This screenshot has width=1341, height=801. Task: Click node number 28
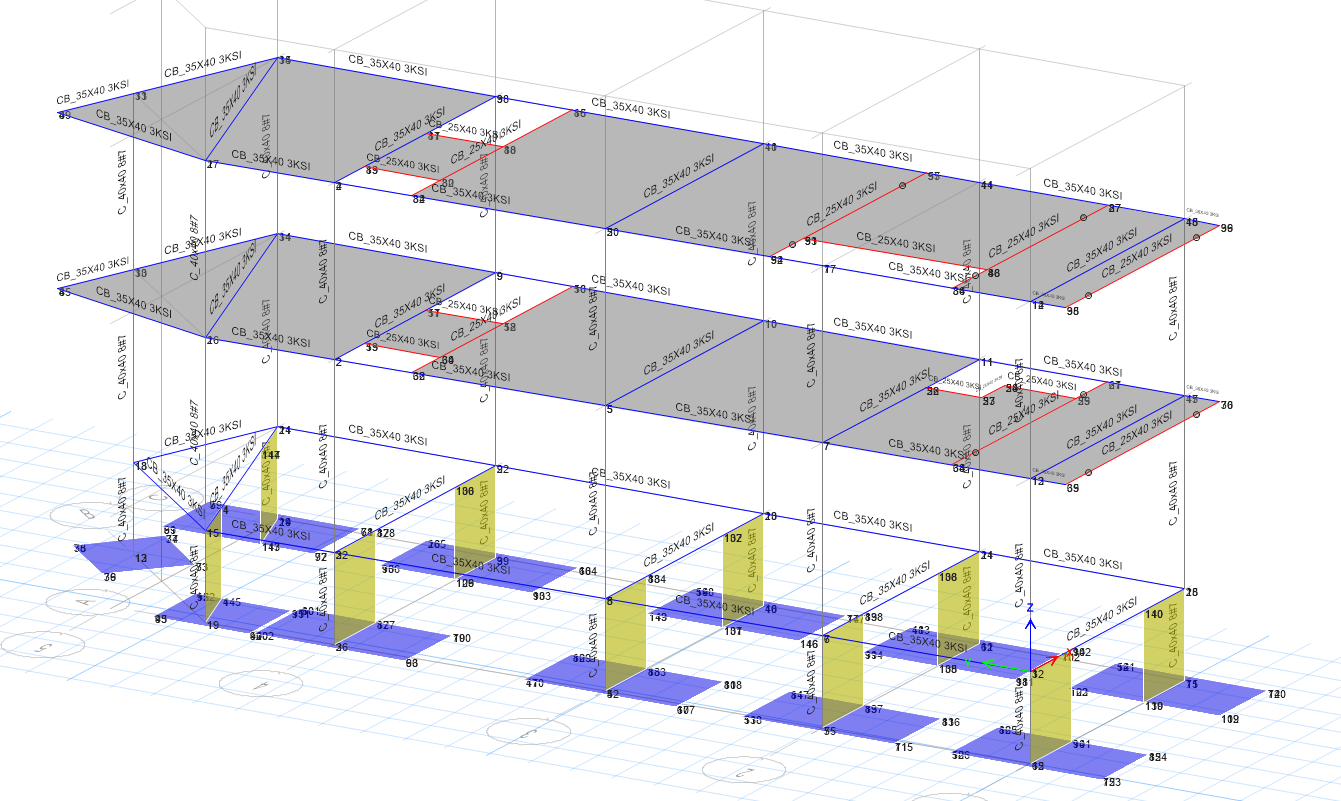click(1191, 593)
